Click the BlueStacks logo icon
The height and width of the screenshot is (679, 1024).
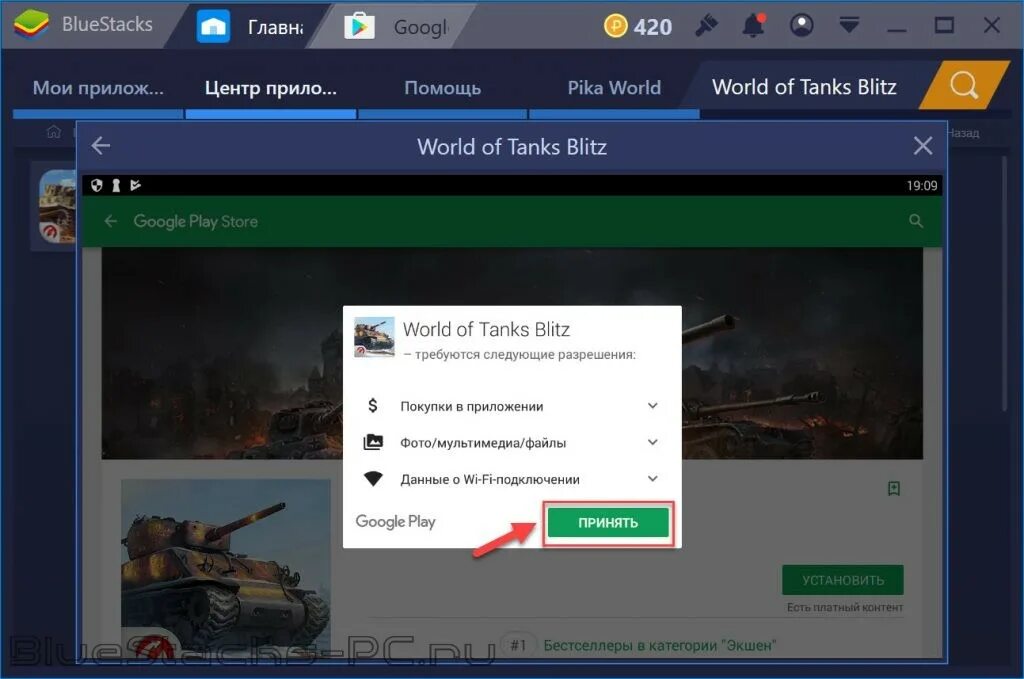click(31, 24)
